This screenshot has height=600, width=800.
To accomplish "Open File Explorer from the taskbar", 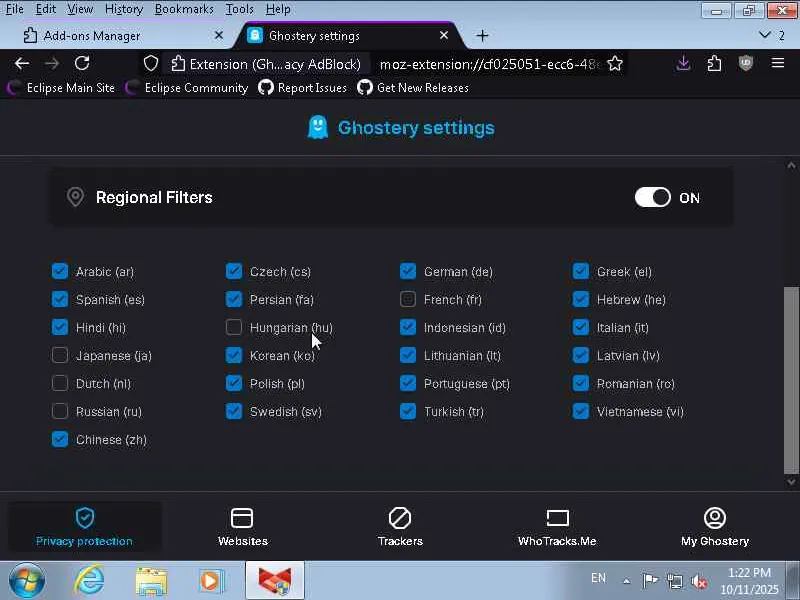I will (x=151, y=581).
